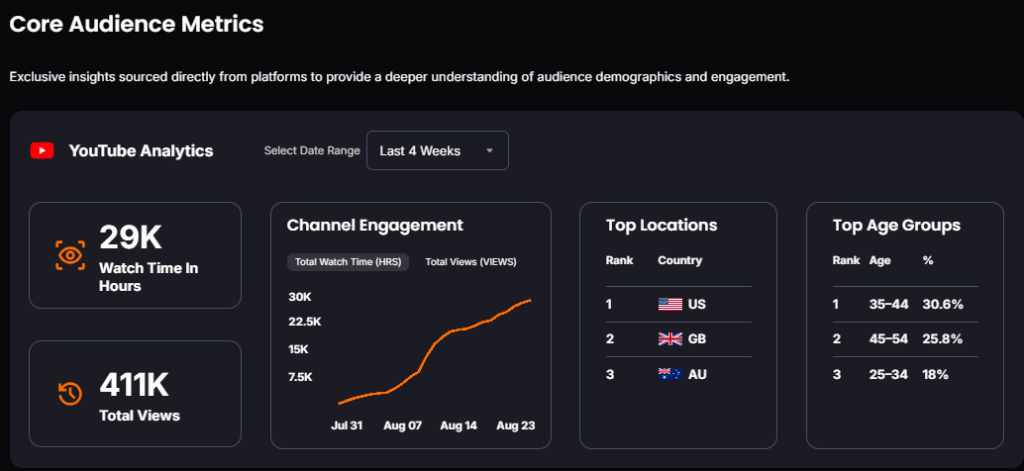Screen dimensions: 1024x471
Task: Click the GB flag icon
Action: 670,339
